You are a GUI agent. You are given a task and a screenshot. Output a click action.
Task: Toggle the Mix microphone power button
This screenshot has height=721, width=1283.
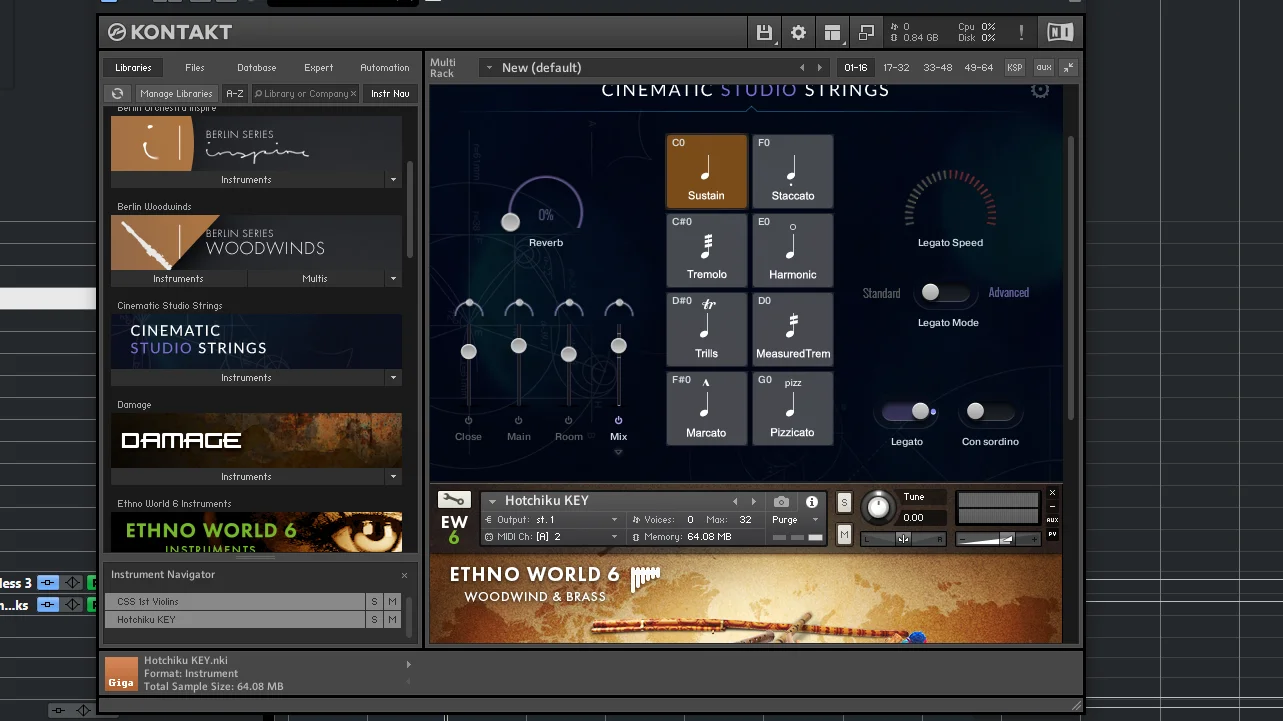(x=618, y=421)
